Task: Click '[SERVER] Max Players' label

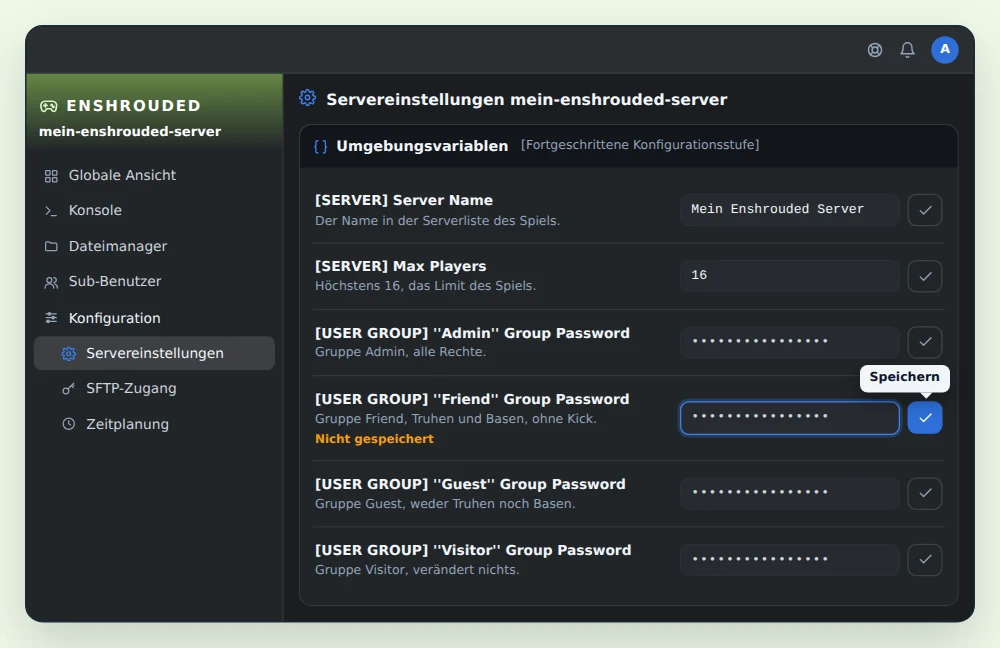Action: click(x=401, y=266)
